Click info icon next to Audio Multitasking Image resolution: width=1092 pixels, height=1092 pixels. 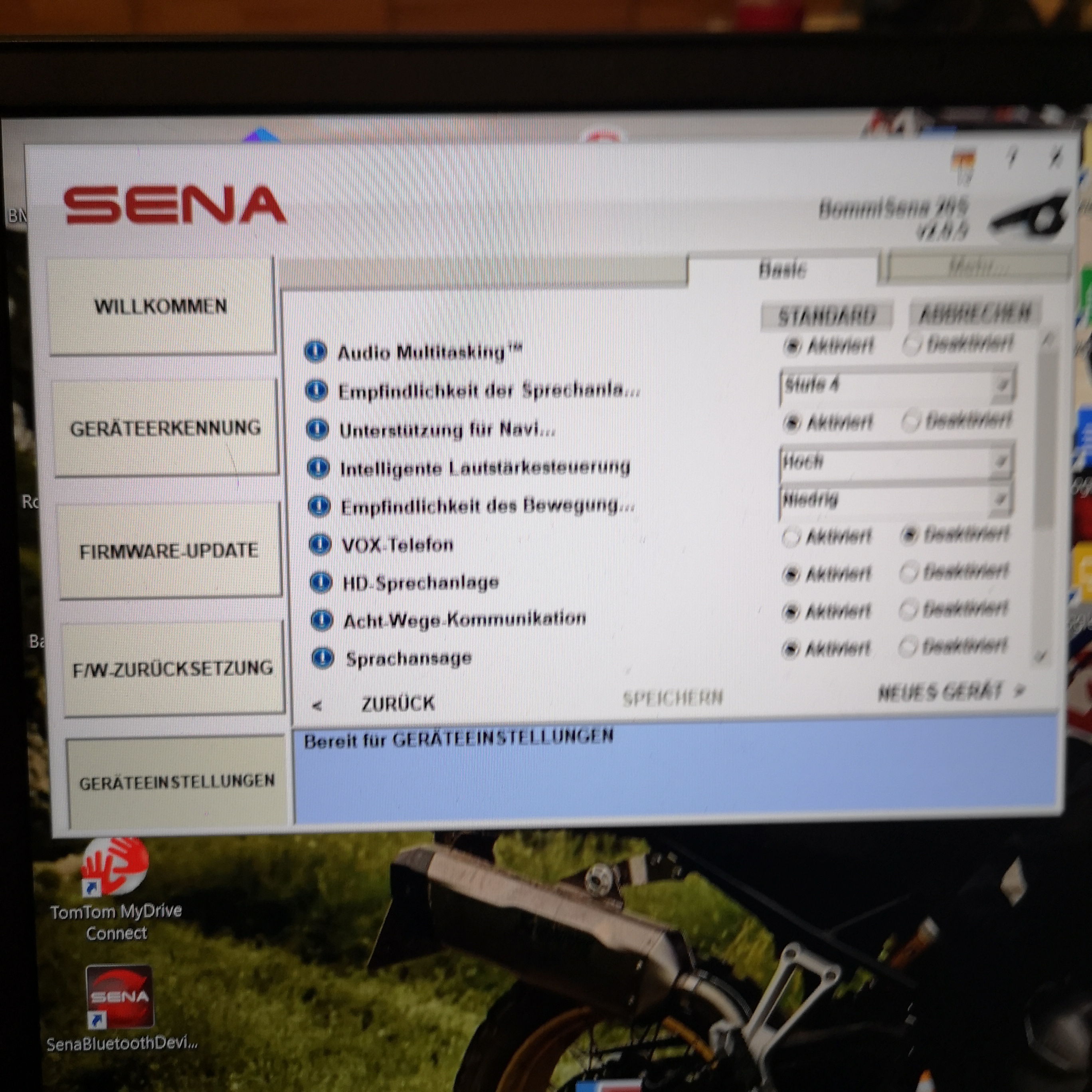point(315,351)
